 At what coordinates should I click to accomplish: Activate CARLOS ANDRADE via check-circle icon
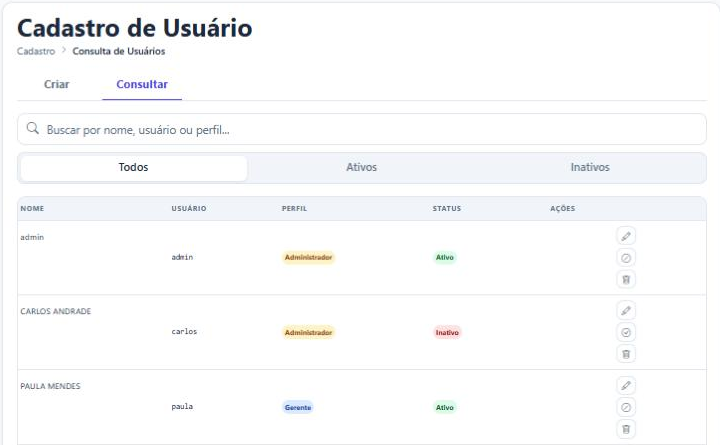pyautogui.click(x=626, y=332)
